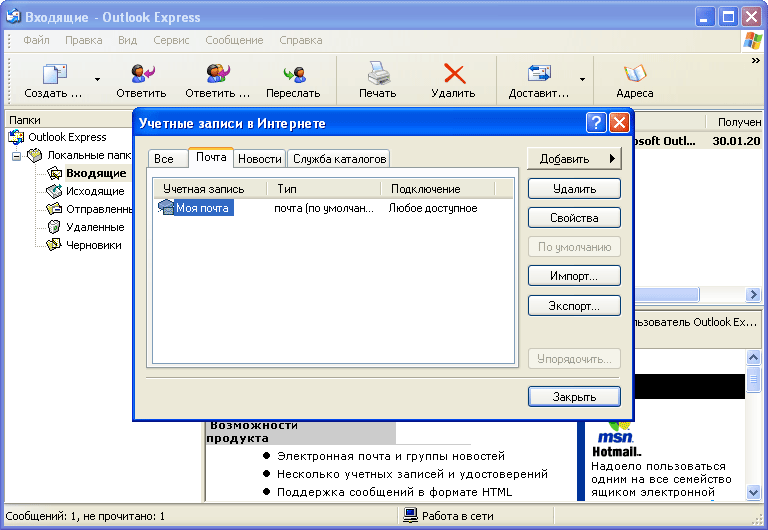This screenshot has height=530, width=768.
Task: Click the Windows flag logo icon
Action: (752, 41)
